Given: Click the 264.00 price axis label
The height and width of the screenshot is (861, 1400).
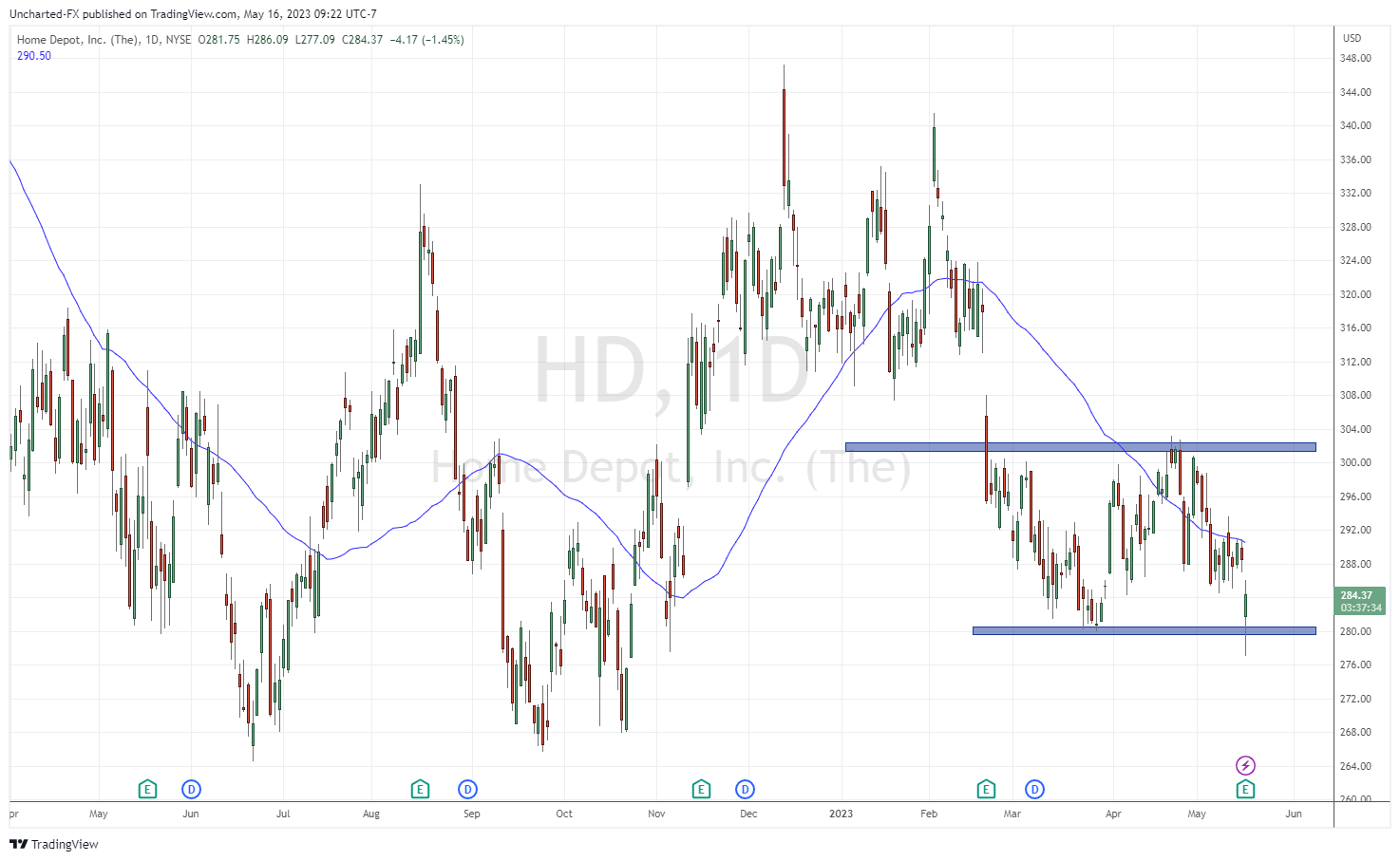Looking at the screenshot, I should coord(1355,766).
